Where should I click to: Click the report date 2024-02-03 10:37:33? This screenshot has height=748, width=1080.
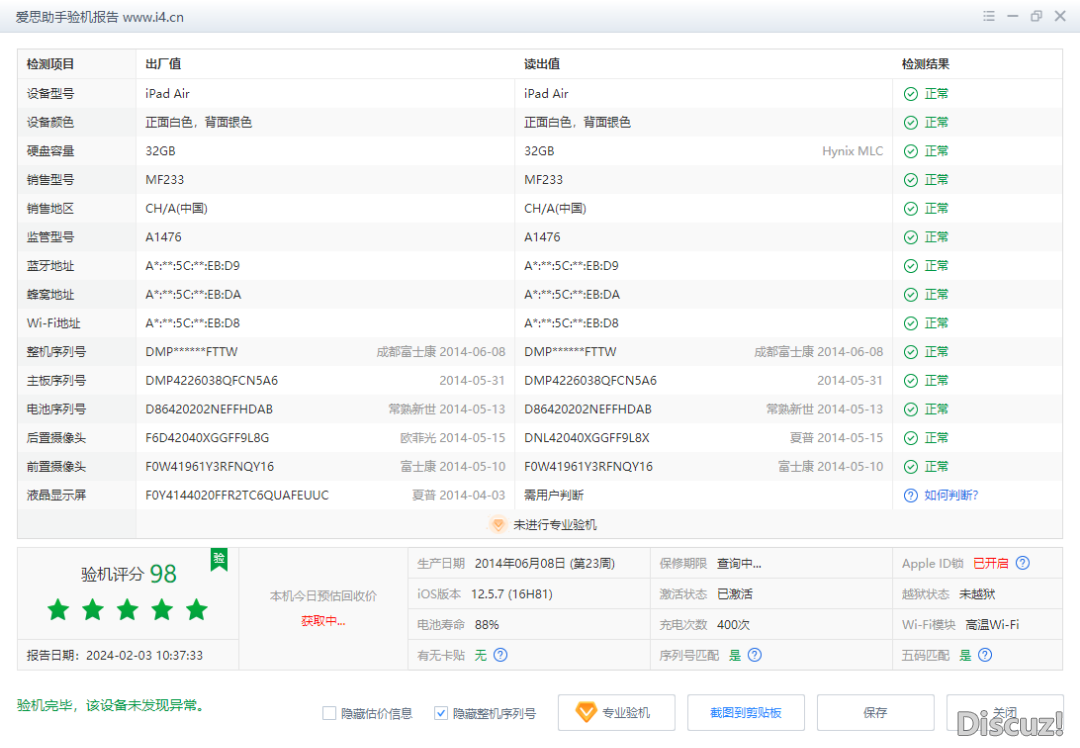(x=145, y=655)
